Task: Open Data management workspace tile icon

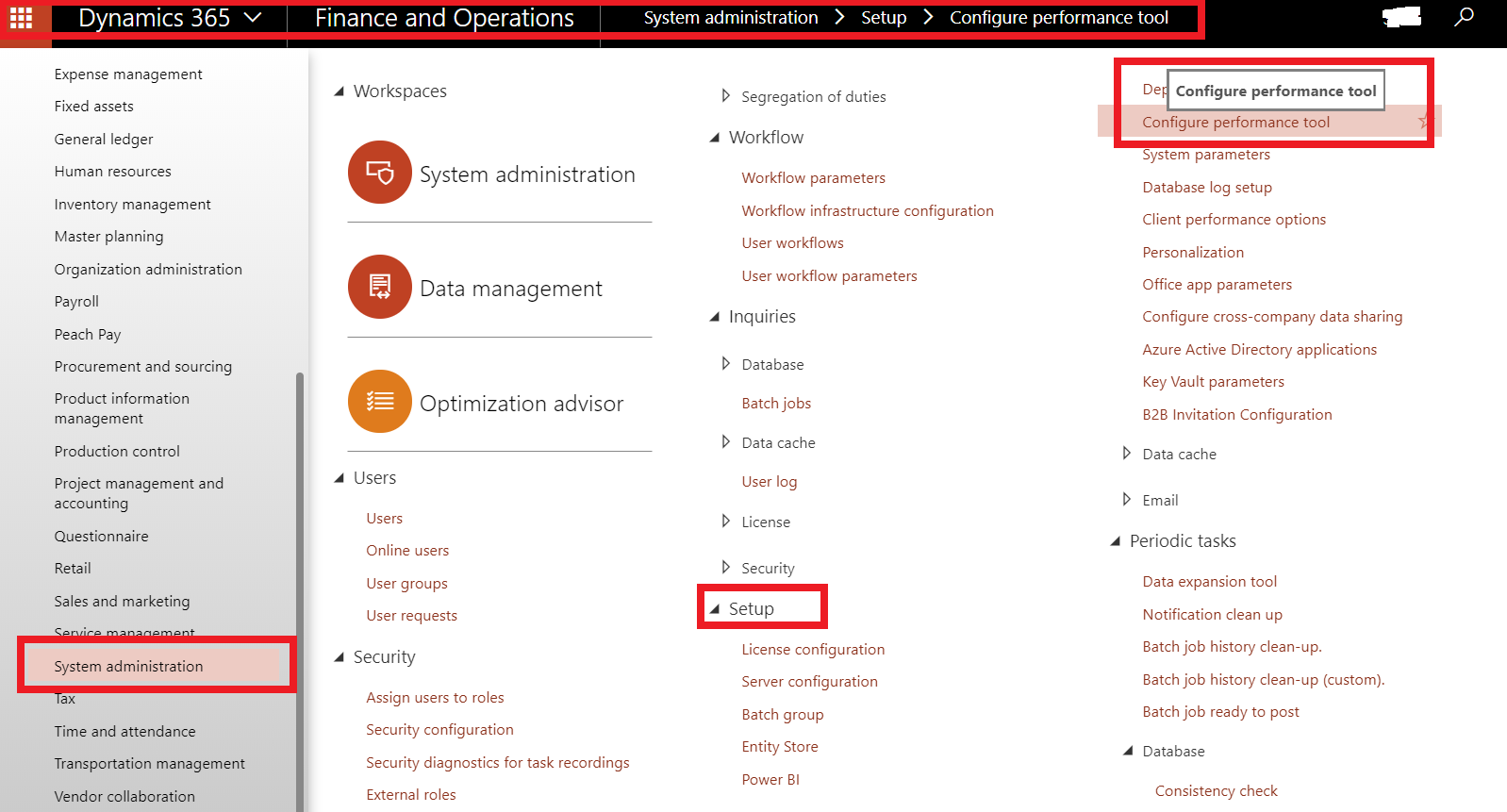Action: pyautogui.click(x=380, y=287)
